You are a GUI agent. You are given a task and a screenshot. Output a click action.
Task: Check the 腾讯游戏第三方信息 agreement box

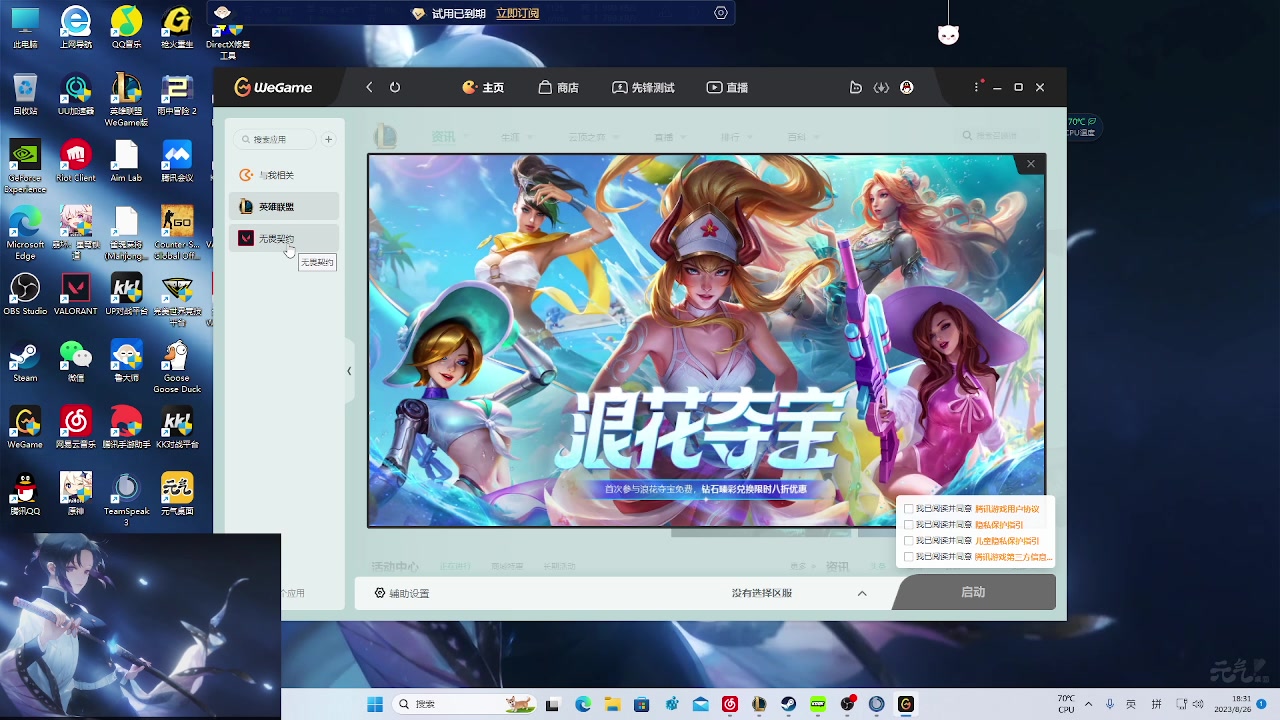(x=908, y=557)
